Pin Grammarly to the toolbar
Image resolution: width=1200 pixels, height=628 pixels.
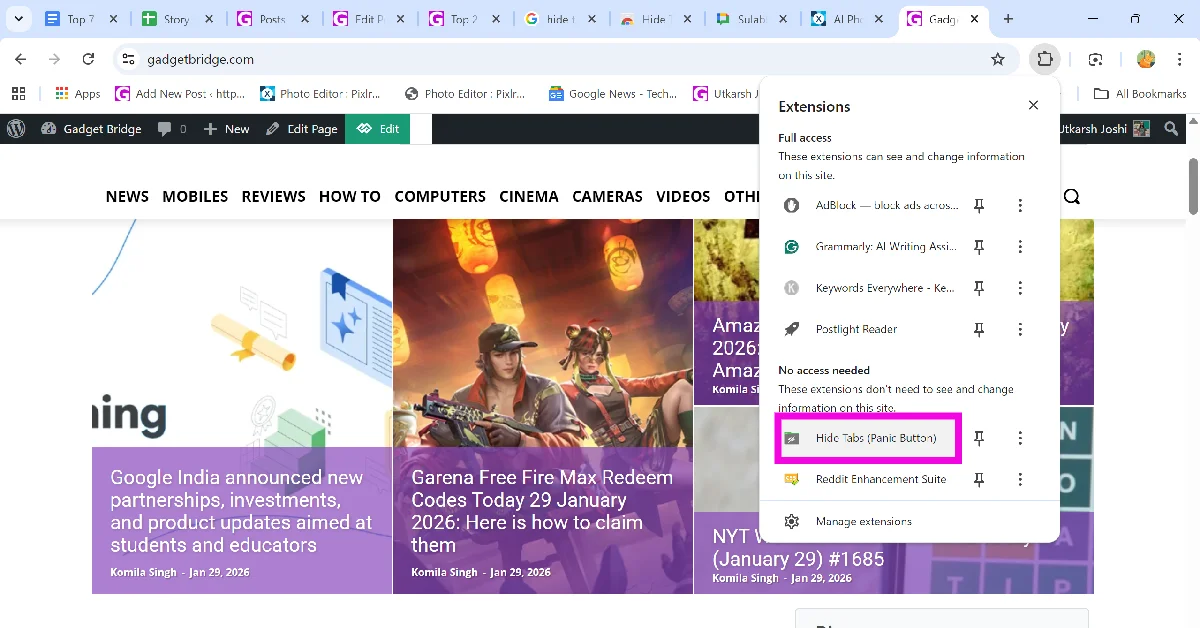pos(979,246)
